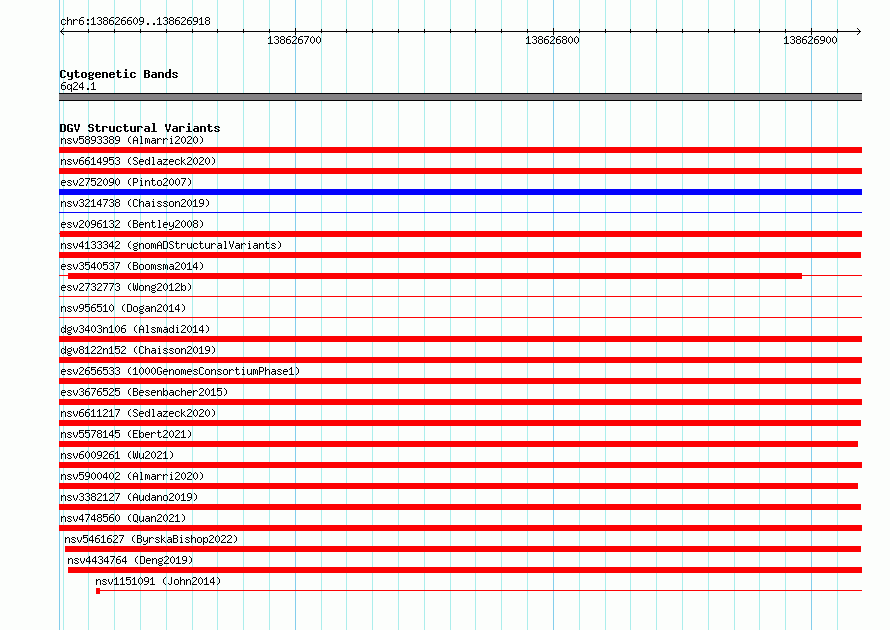890x630 pixels.
Task: Select dgv8122n152 (Chaisson2019) label
Action: [138, 350]
